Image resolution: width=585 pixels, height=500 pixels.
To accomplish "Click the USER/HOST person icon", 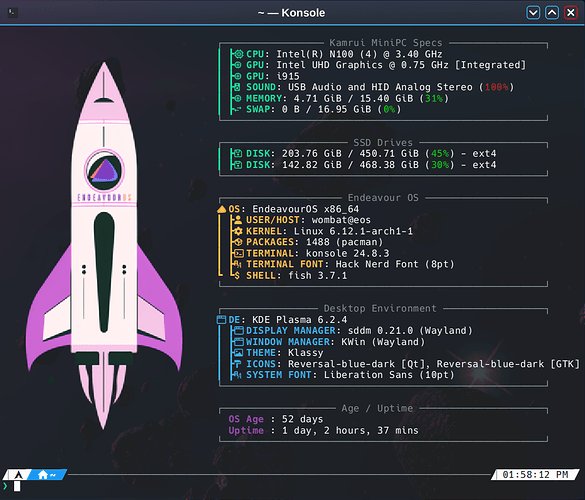I will 238,220.
